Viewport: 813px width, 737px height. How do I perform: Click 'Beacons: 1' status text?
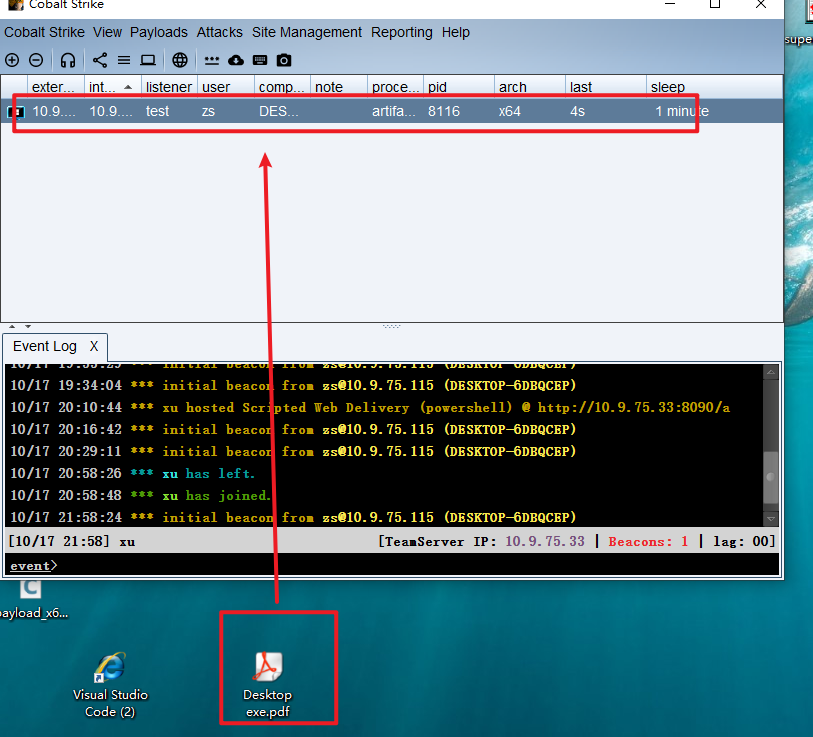click(x=648, y=541)
